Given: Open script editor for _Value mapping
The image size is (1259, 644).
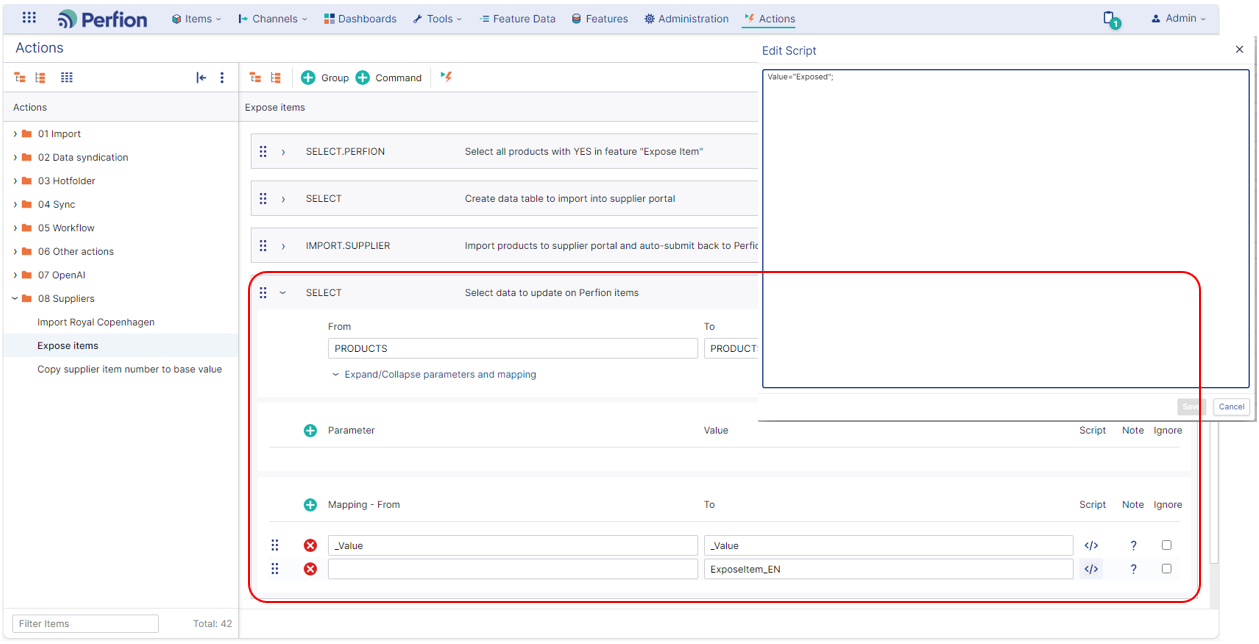Looking at the screenshot, I should (1091, 545).
